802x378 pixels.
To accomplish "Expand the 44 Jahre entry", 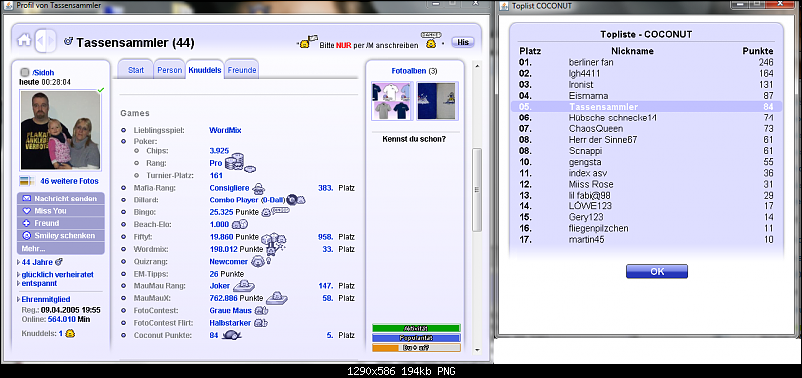I will pyautogui.click(x=19, y=262).
